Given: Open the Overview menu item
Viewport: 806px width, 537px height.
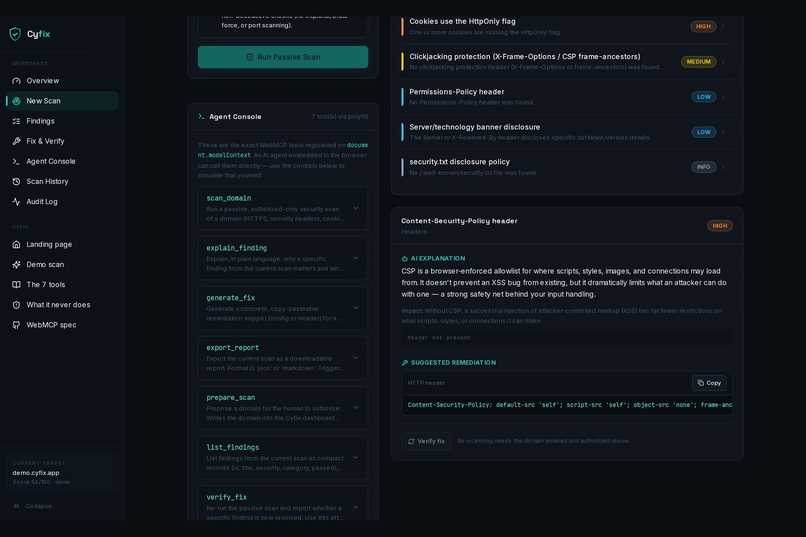Looking at the screenshot, I should (x=62, y=81).
